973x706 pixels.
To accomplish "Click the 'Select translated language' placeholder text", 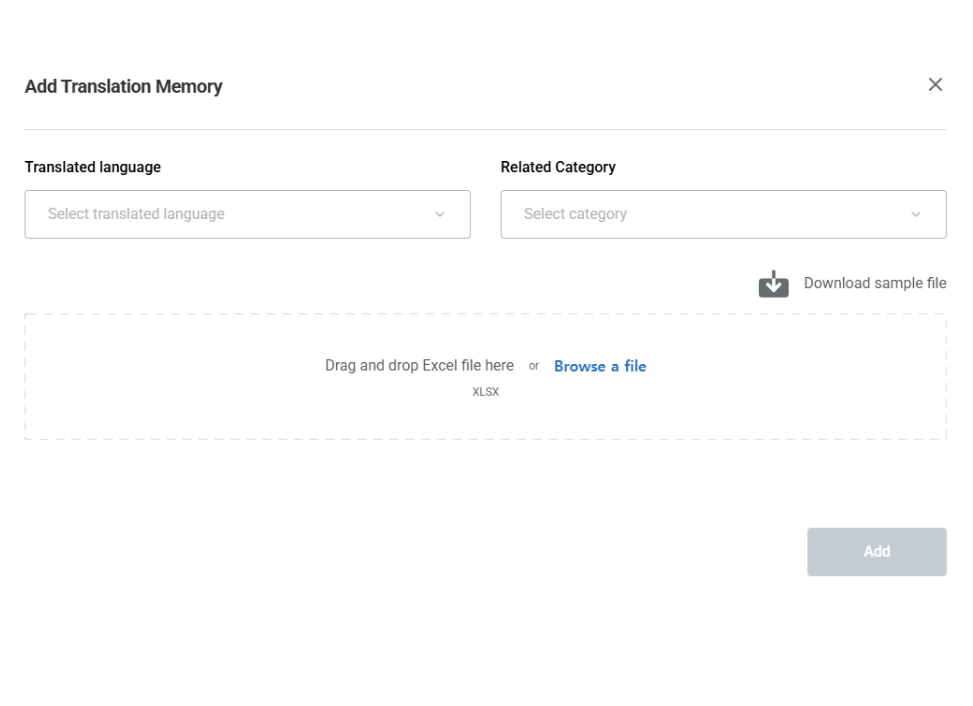I will pos(136,214).
